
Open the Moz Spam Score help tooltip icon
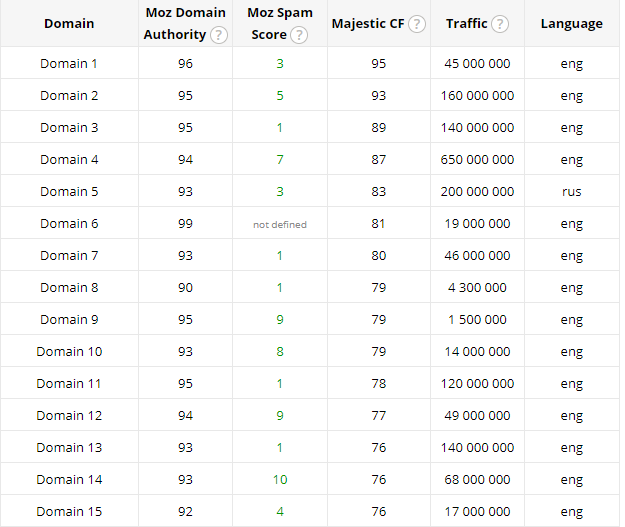point(298,35)
